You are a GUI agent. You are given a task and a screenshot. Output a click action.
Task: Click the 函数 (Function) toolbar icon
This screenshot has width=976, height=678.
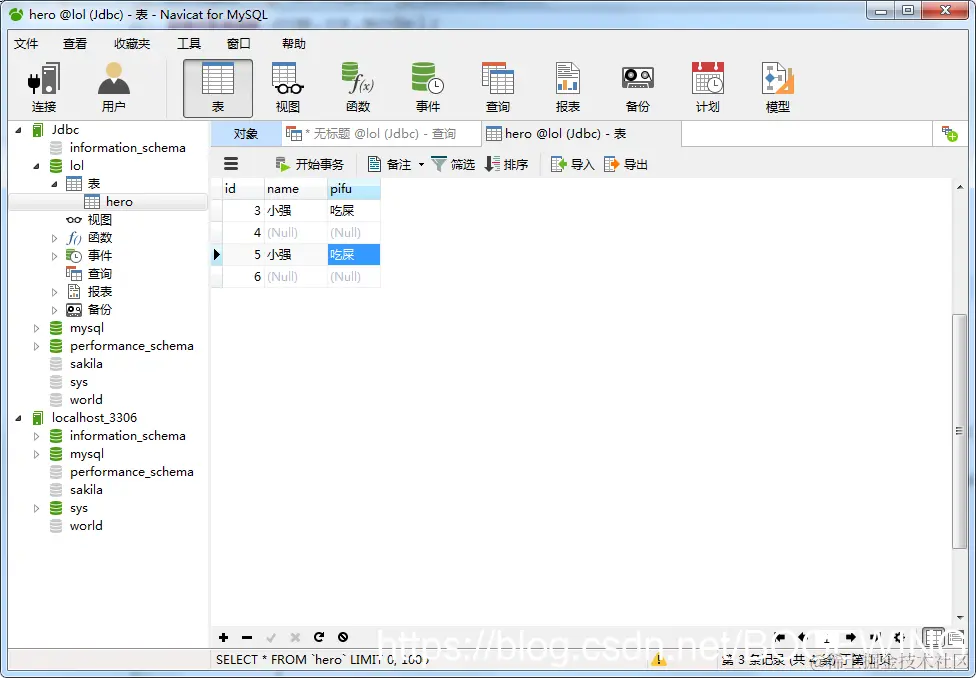(x=358, y=88)
